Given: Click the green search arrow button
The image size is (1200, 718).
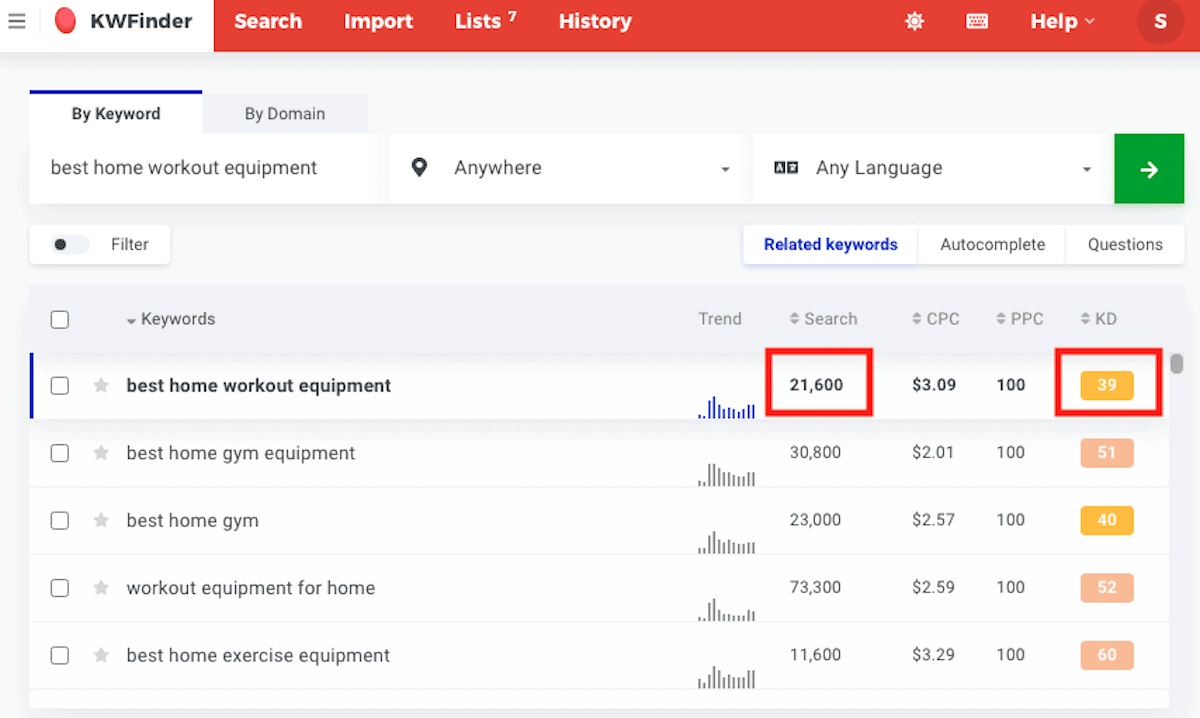Looking at the screenshot, I should coord(1149,169).
